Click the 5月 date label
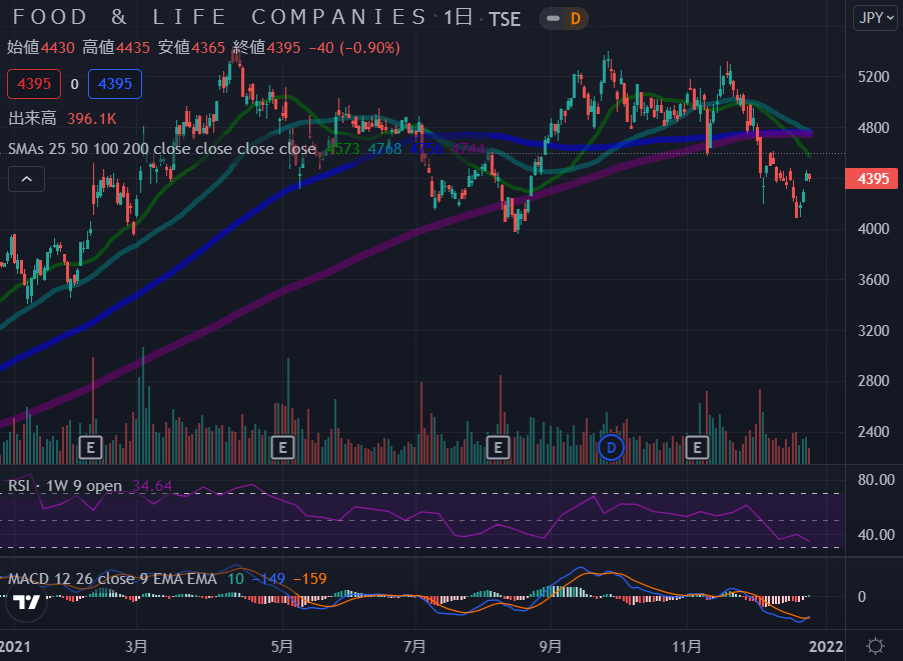Screen dimensions: 903x661 coord(282,647)
